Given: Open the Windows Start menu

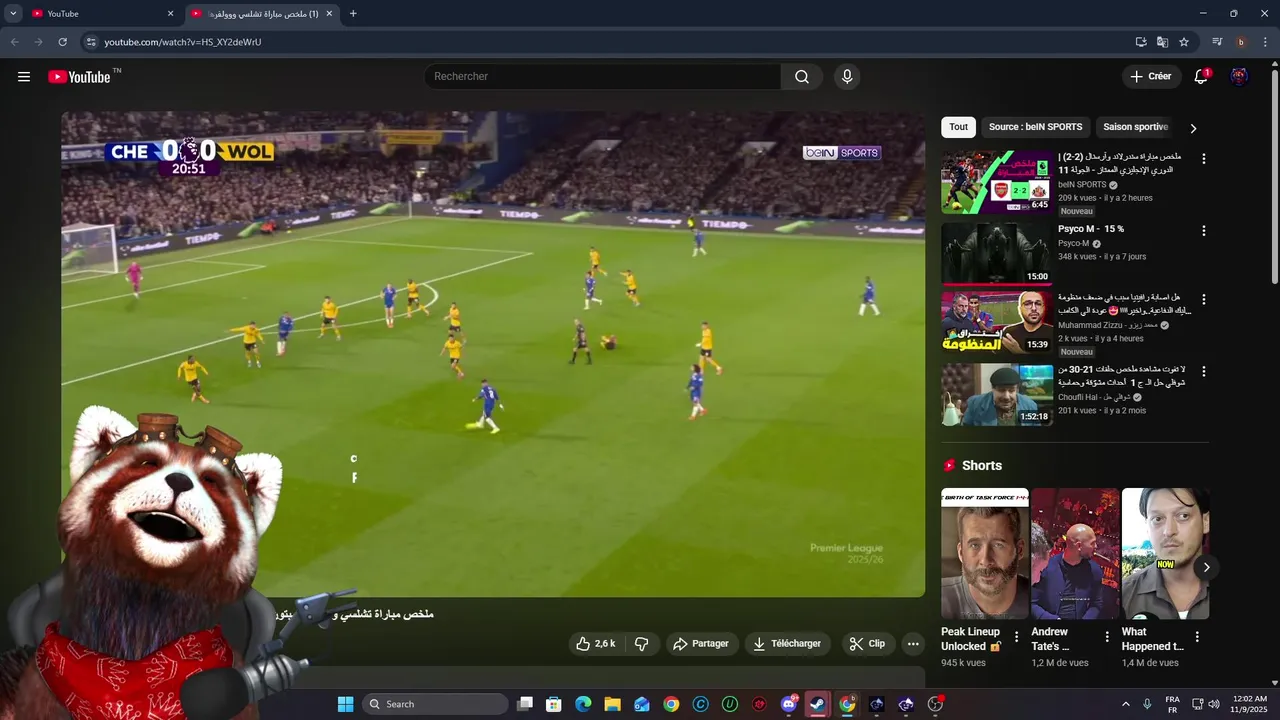Looking at the screenshot, I should pos(345,704).
